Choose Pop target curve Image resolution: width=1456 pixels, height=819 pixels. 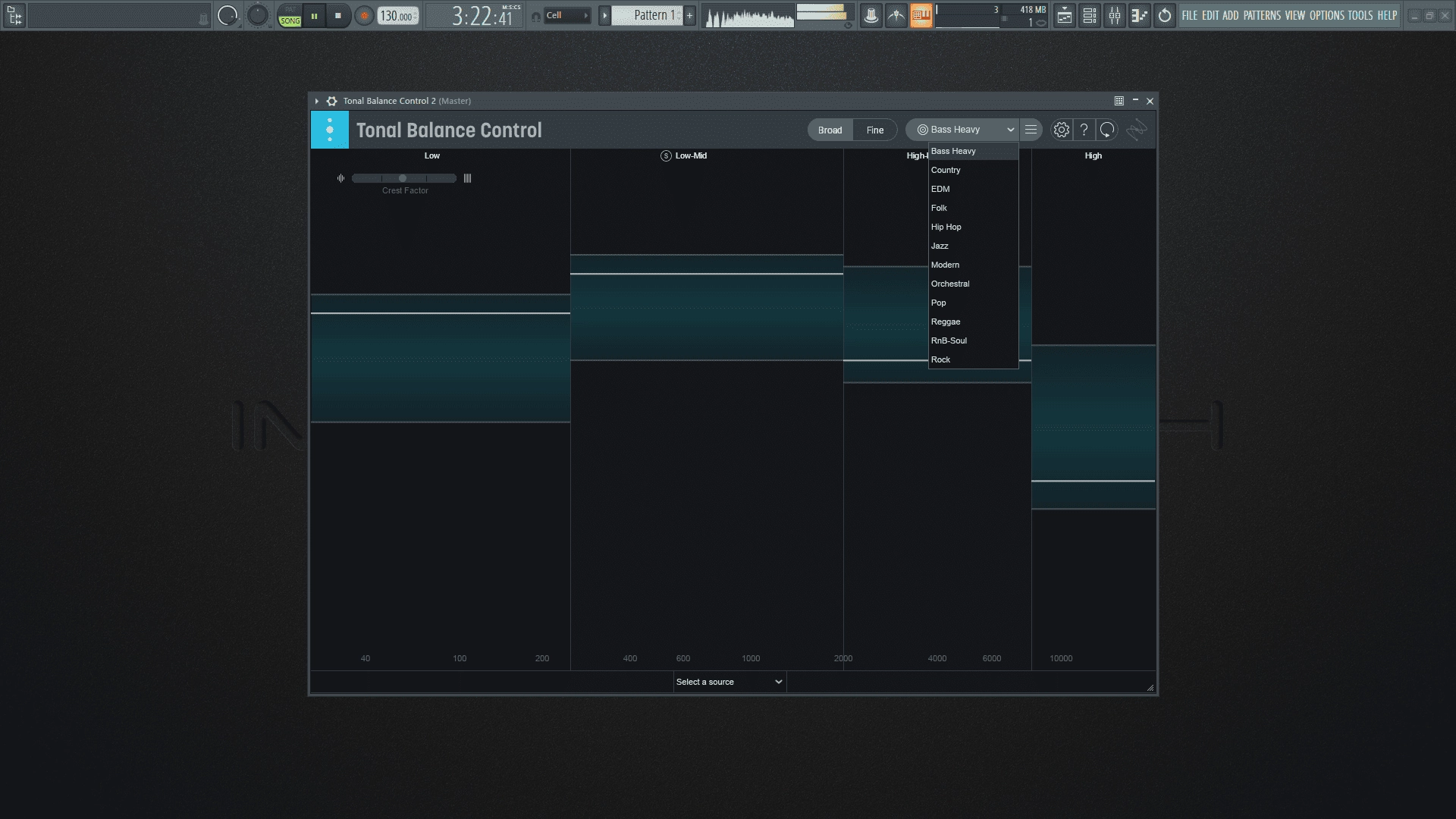(974, 303)
